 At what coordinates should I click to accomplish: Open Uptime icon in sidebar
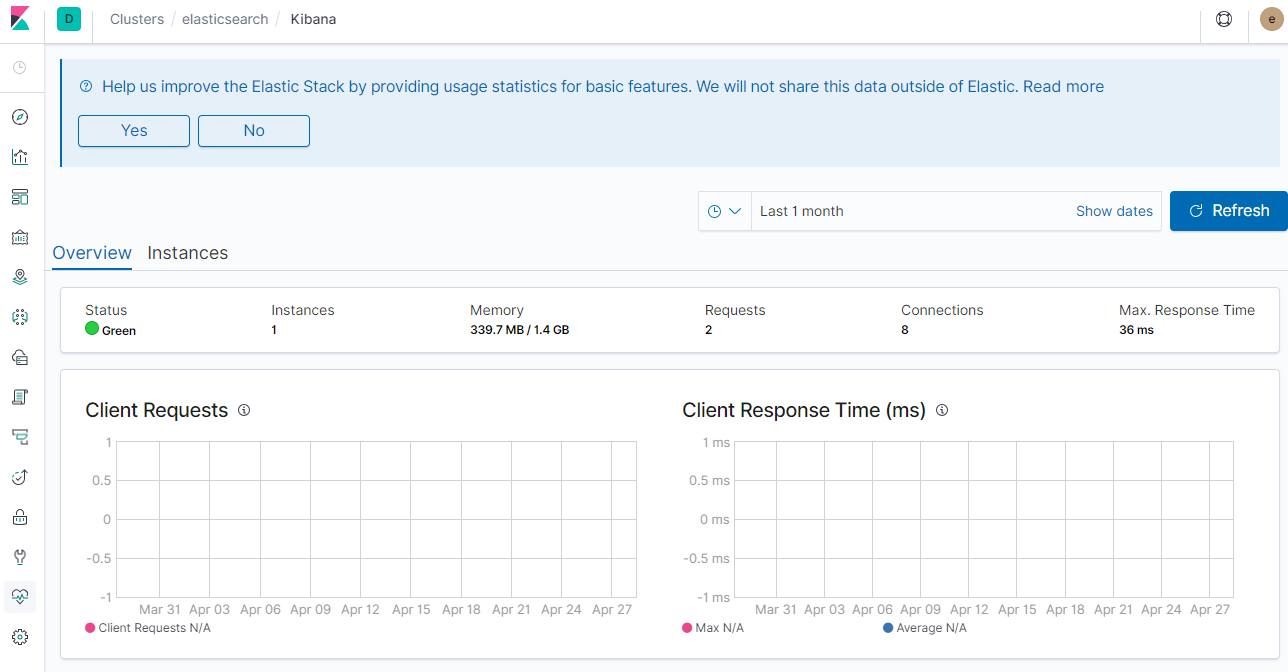(20, 477)
